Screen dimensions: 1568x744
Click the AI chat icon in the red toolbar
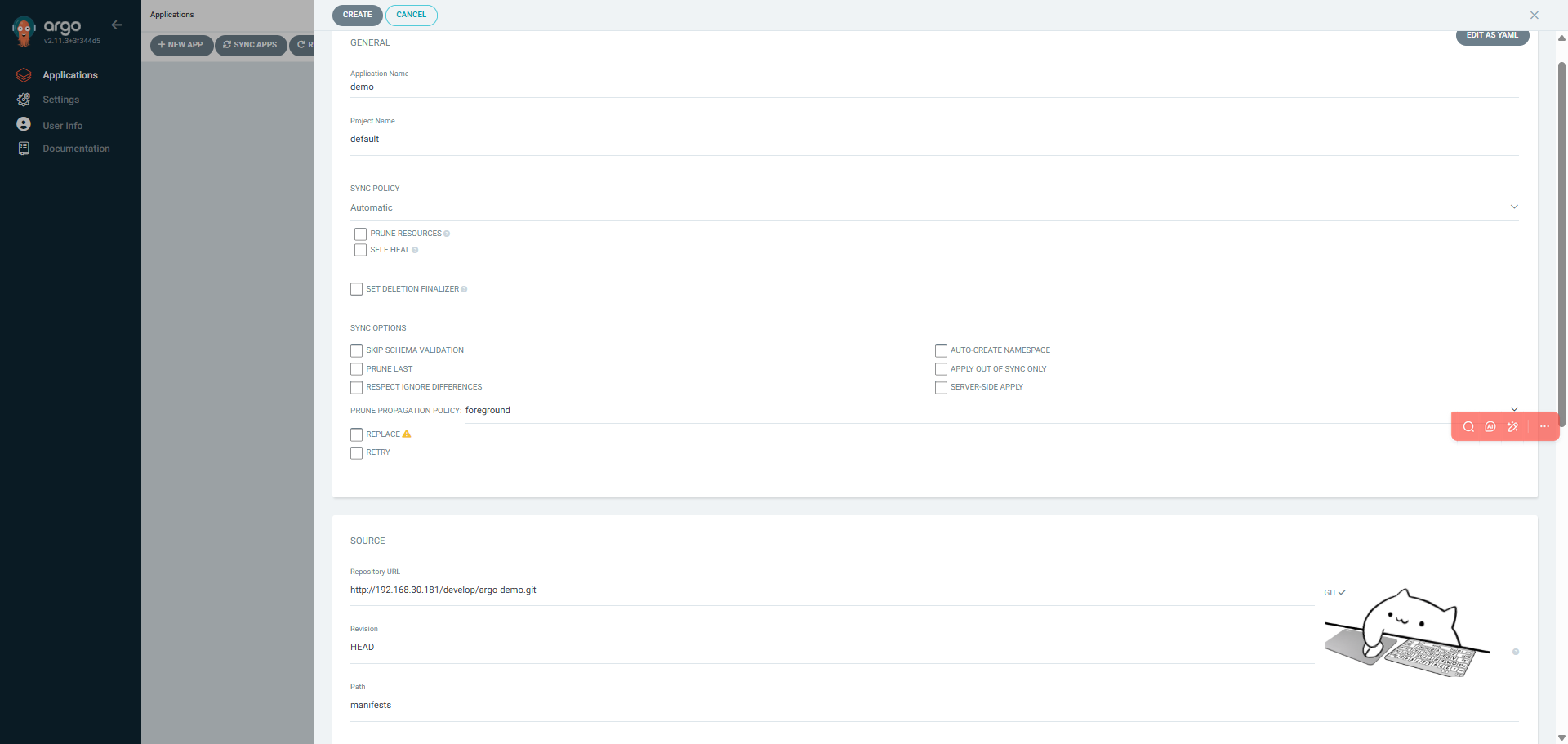coord(1490,426)
